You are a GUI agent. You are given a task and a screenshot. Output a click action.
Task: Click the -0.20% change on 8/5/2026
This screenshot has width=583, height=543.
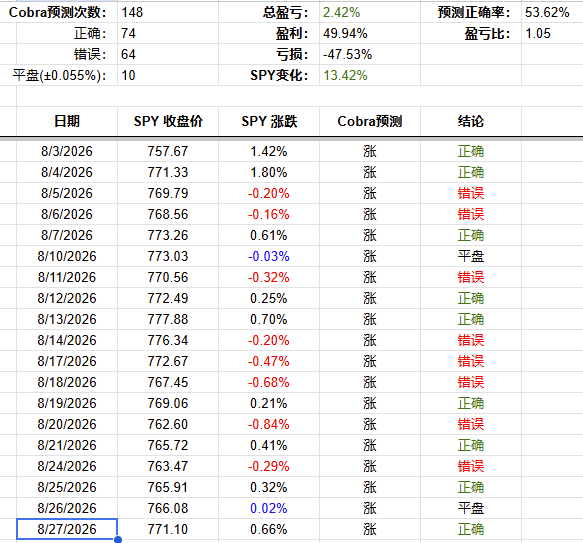click(269, 193)
